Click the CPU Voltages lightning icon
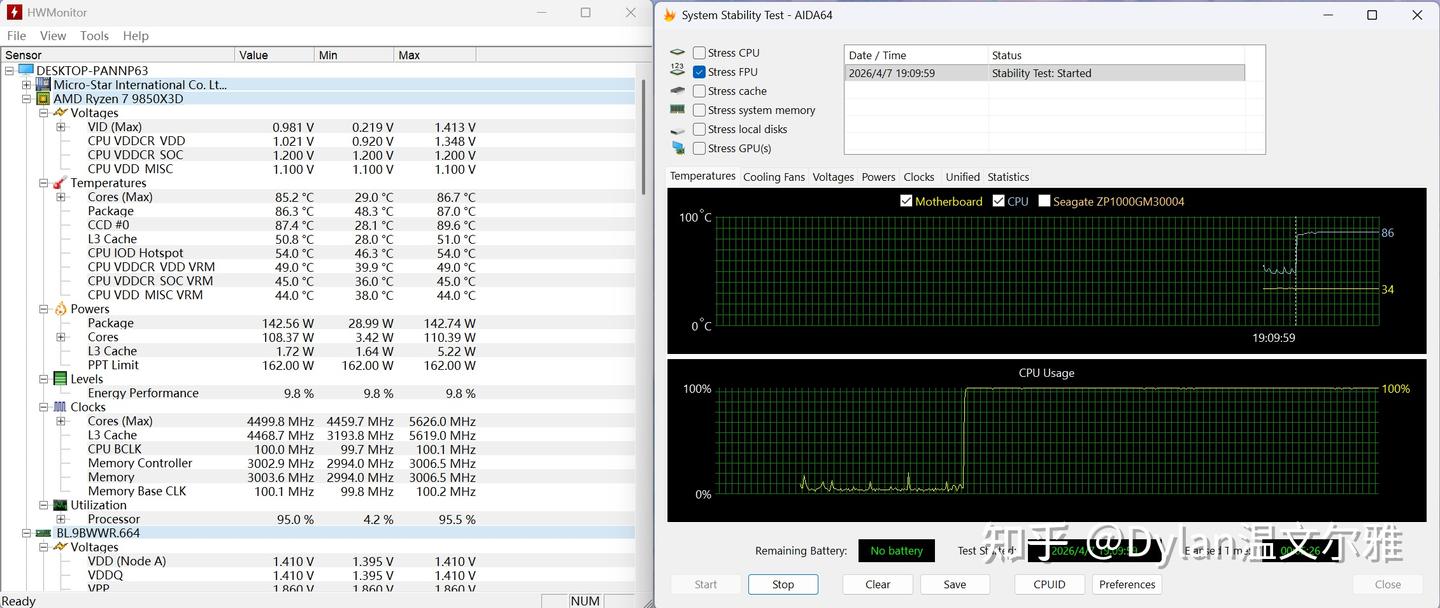The image size is (1440, 608). 60,113
